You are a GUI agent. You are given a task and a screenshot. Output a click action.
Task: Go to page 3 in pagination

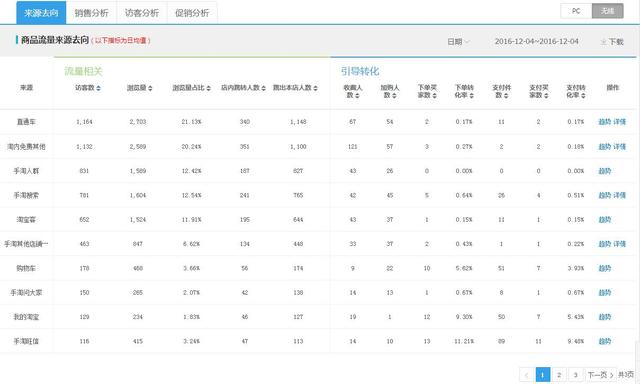coord(575,375)
